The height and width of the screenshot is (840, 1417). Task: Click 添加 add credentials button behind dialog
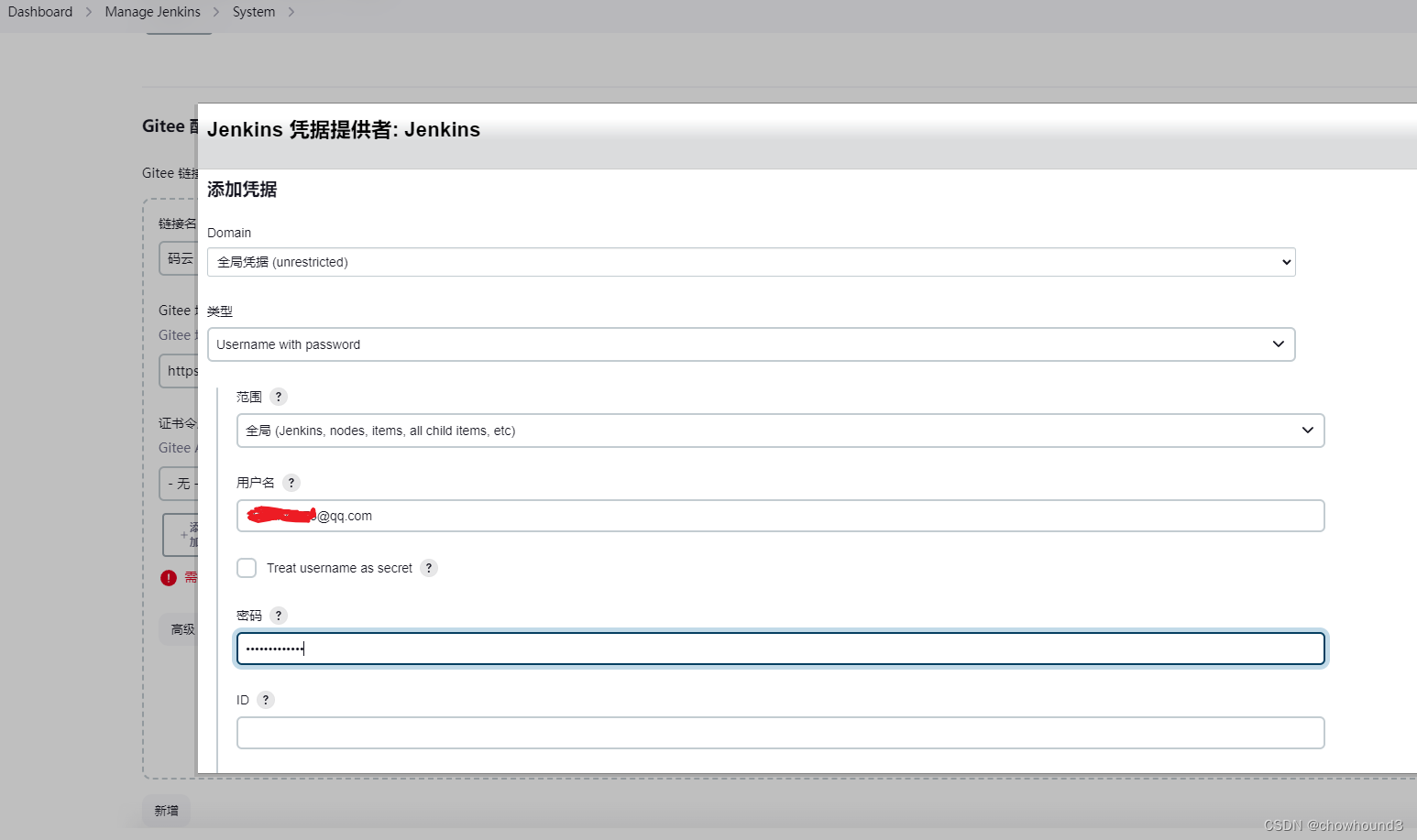181,535
